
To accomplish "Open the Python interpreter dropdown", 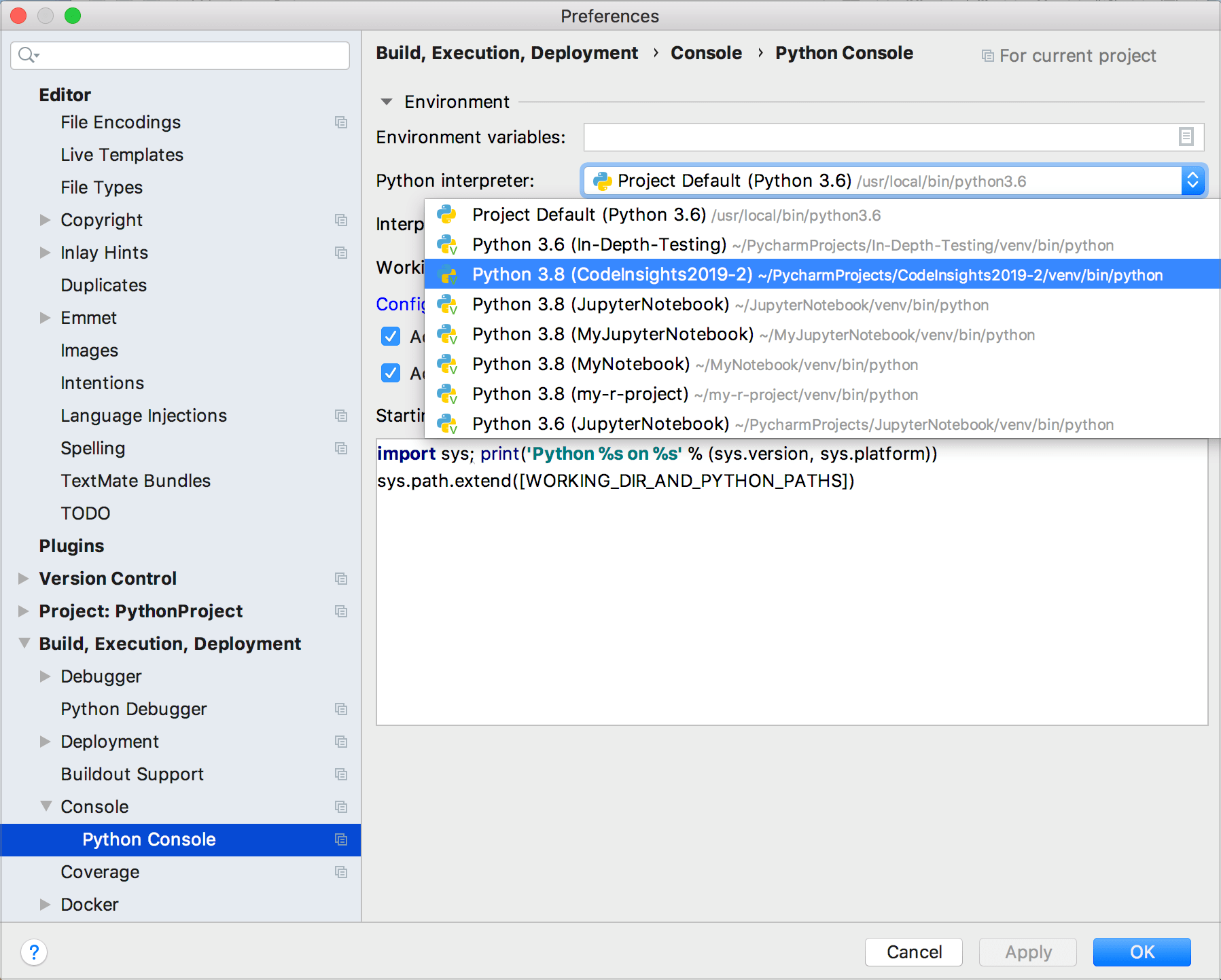I will pyautogui.click(x=1194, y=181).
